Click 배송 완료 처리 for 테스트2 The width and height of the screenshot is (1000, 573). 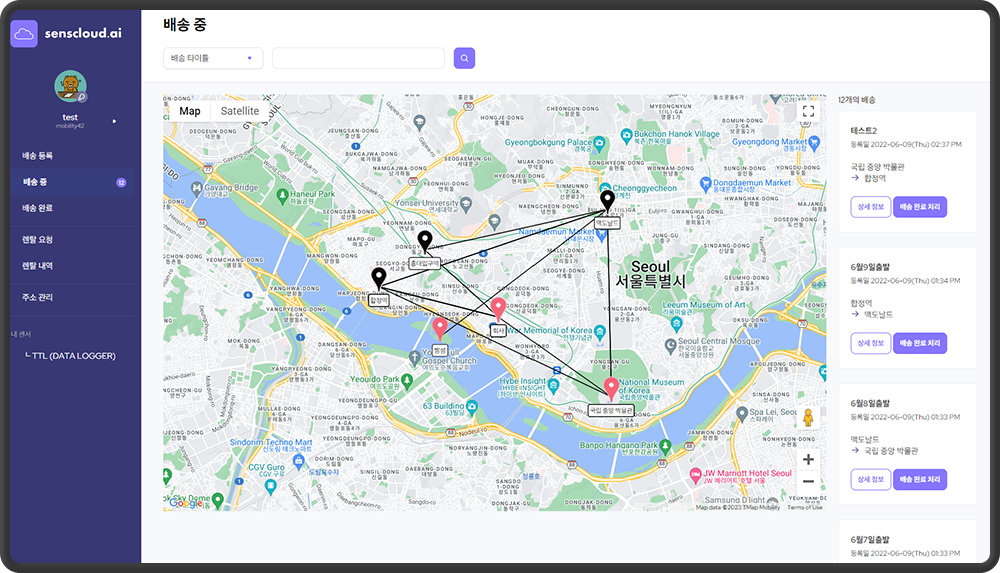(x=920, y=207)
